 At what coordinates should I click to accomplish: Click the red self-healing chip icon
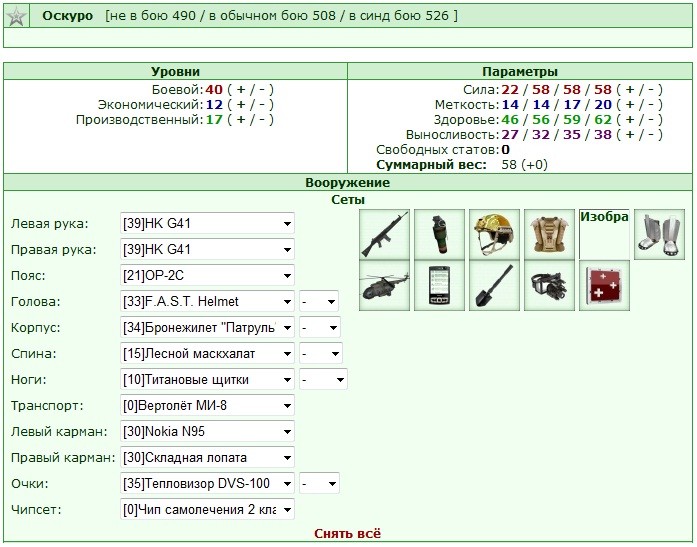point(604,286)
